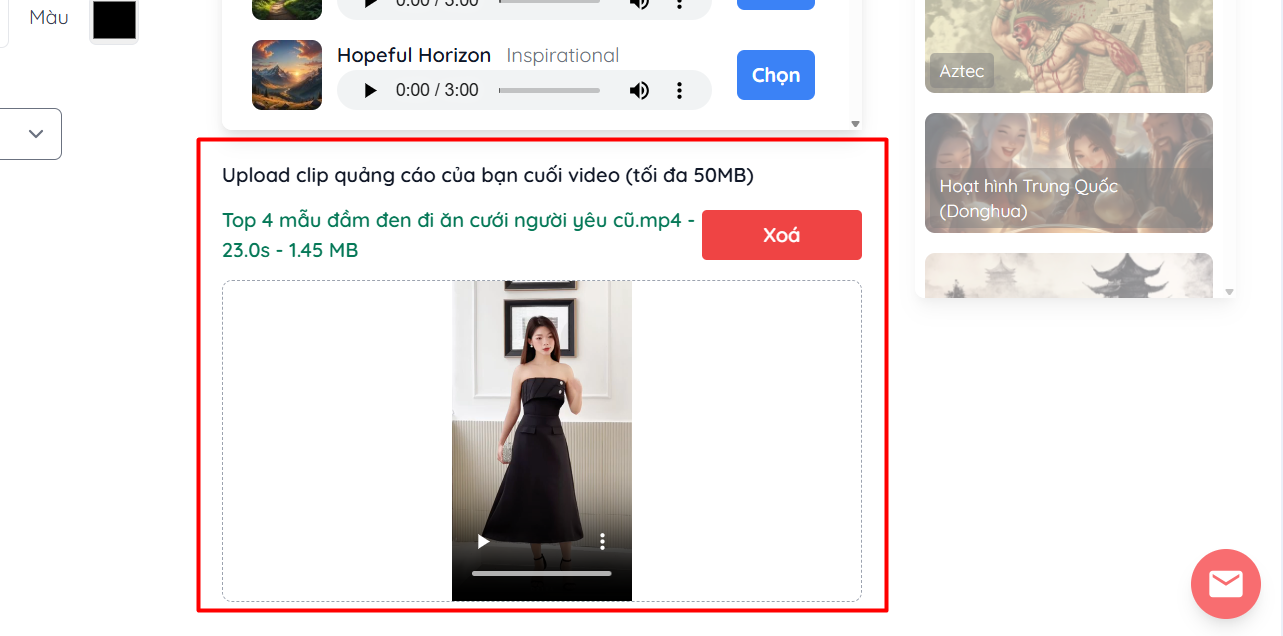The height and width of the screenshot is (636, 1283).
Task: Select Hoạt hình Trung Quốc (Donghua) style
Action: pos(1069,173)
